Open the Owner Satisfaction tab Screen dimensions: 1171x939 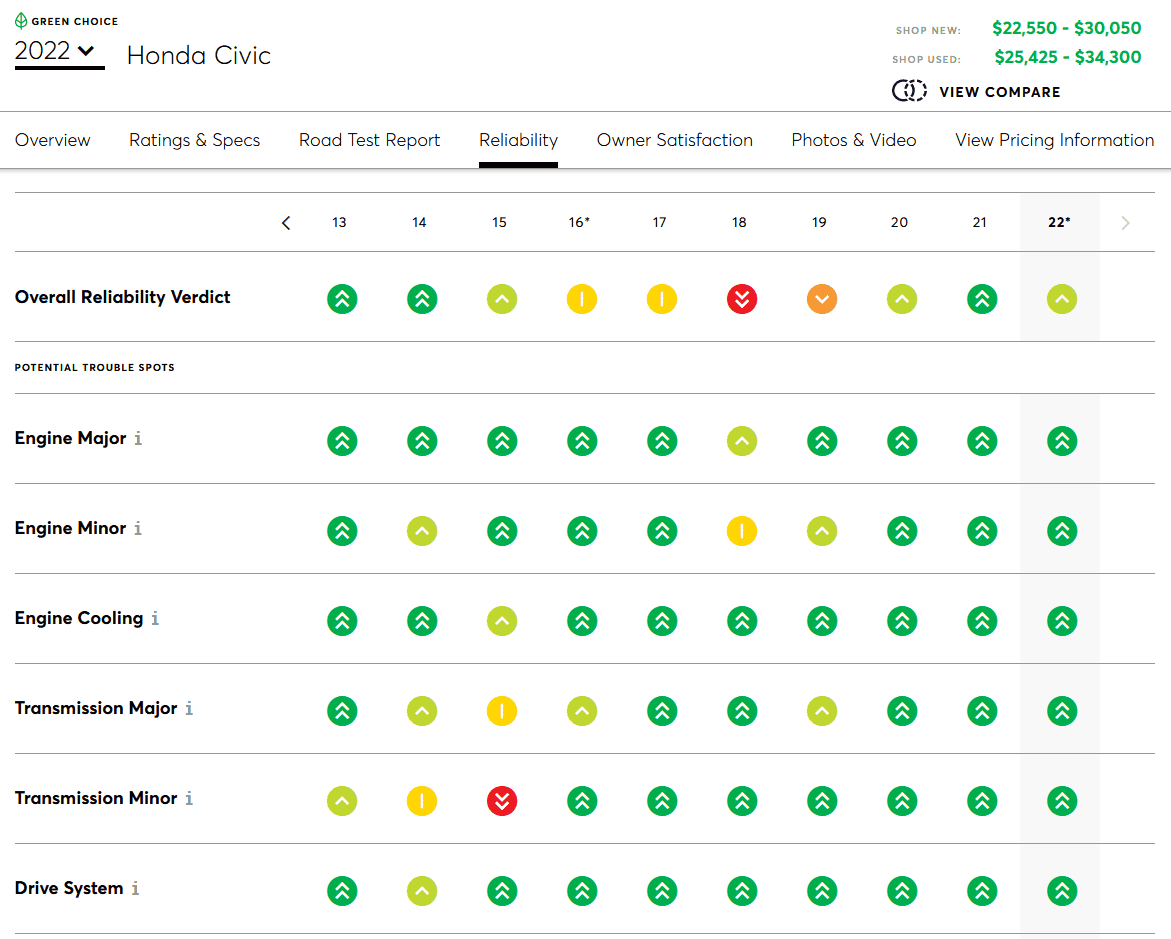click(x=674, y=140)
